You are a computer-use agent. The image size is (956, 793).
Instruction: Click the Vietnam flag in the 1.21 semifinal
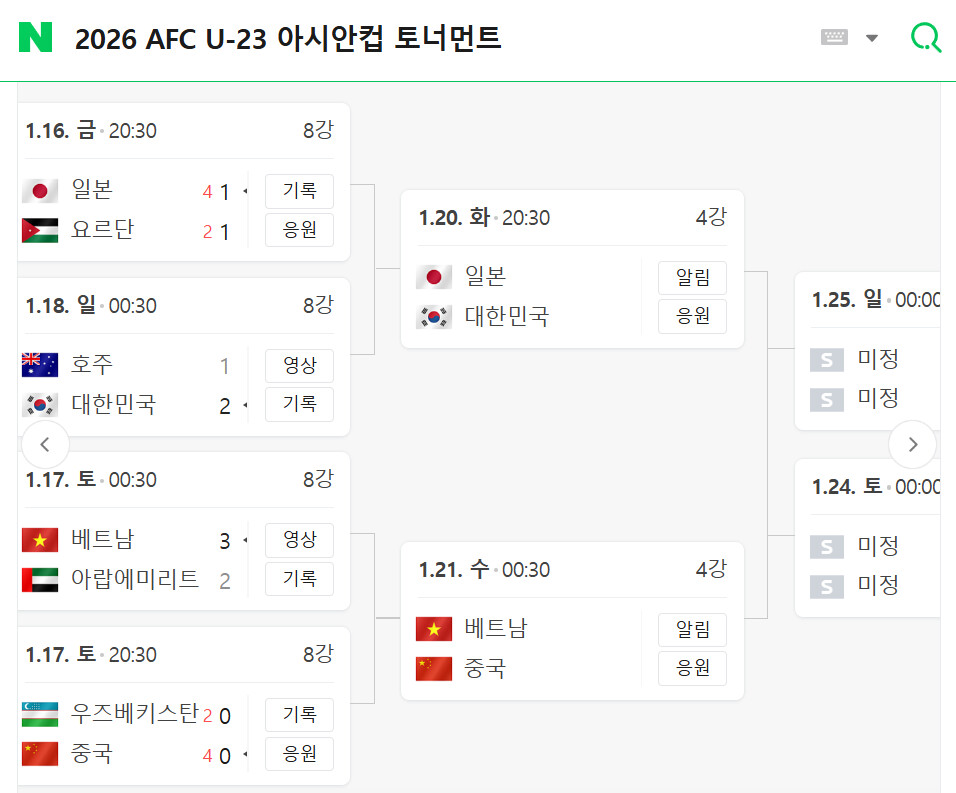[x=433, y=629]
